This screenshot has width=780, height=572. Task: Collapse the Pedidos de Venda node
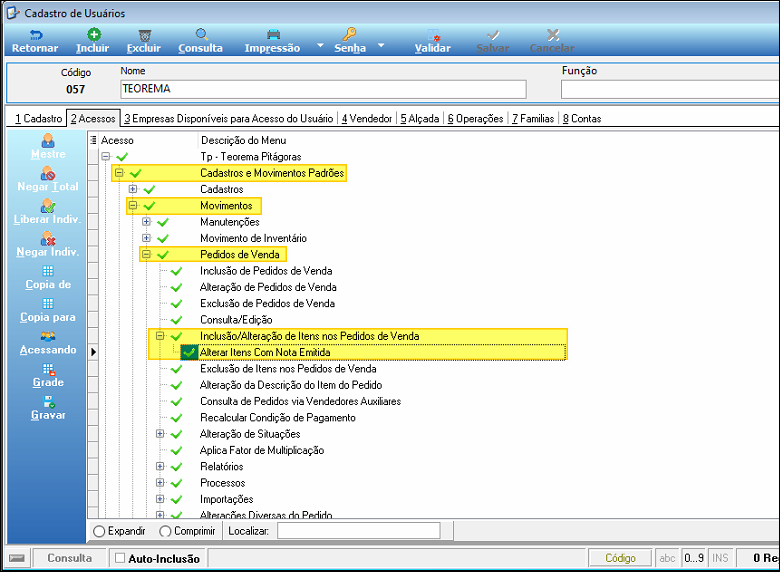pos(146,255)
